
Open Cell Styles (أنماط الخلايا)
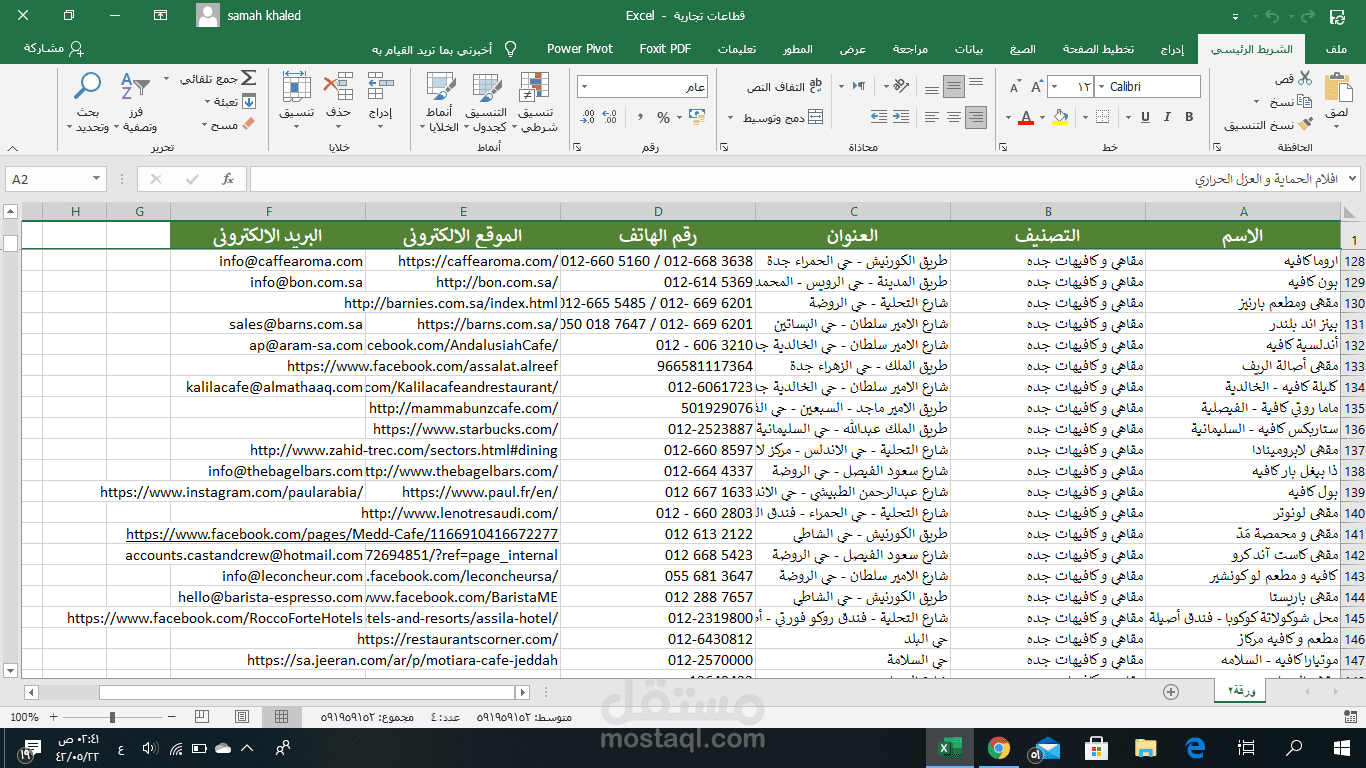[439, 102]
